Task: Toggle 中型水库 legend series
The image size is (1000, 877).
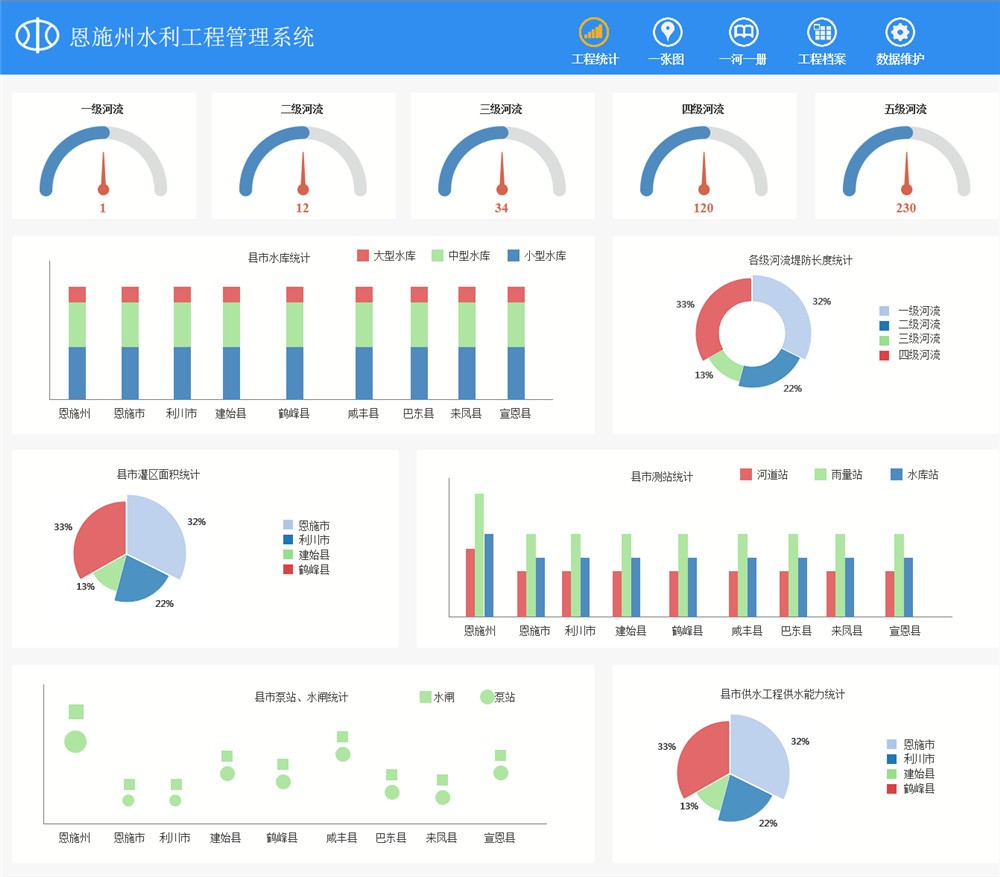Action: (x=438, y=256)
